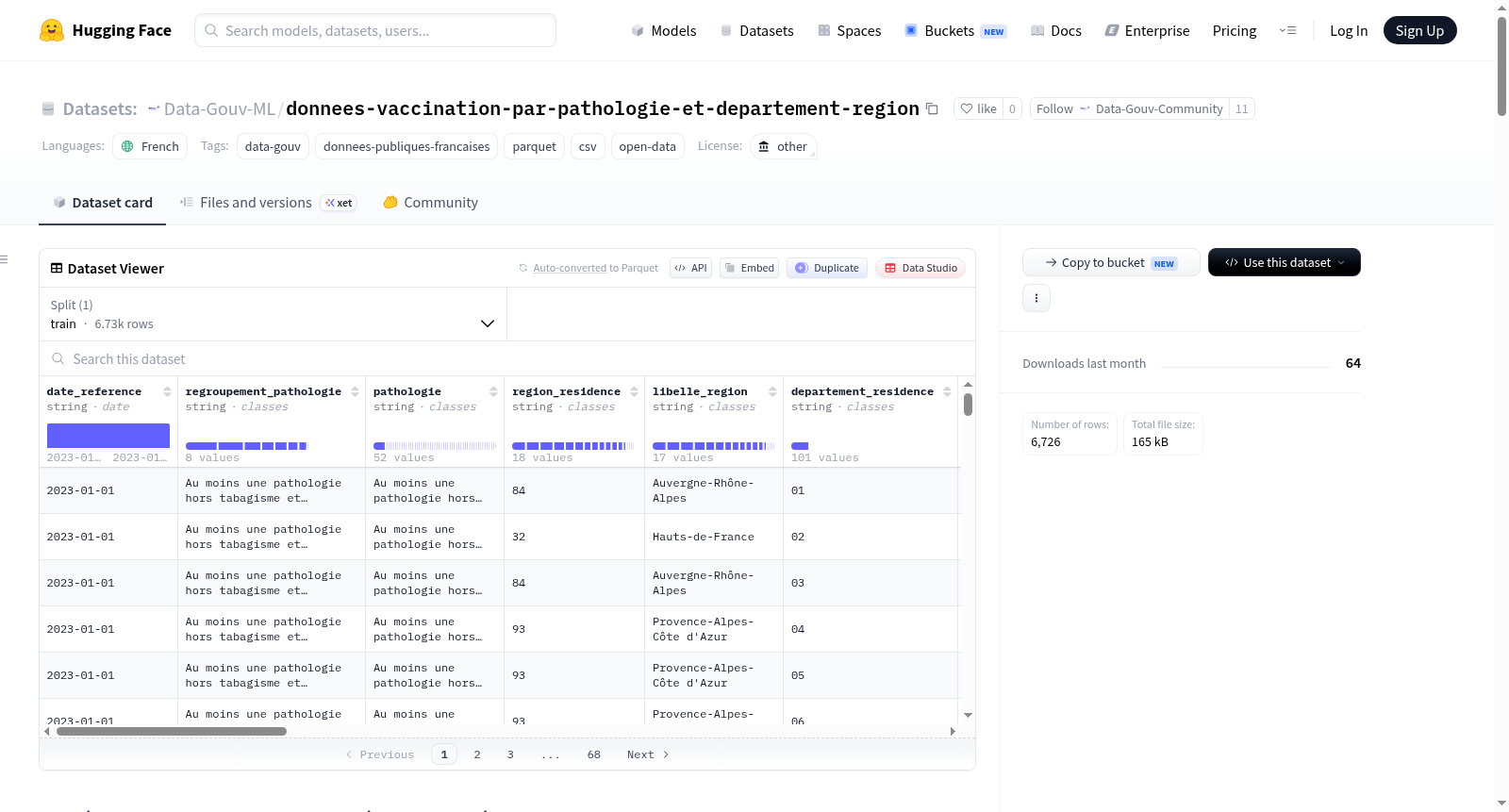Image resolution: width=1509 pixels, height=812 pixels.
Task: Open the extra navigation menu icon
Action: pyautogui.click(x=1287, y=30)
